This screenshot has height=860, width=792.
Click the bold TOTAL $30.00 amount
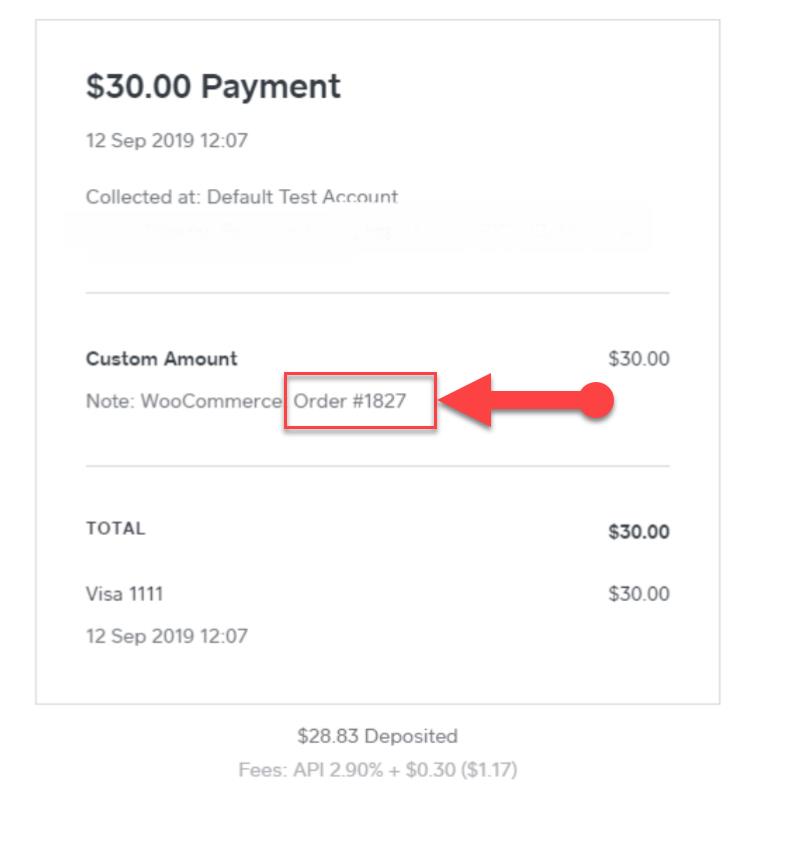(639, 531)
